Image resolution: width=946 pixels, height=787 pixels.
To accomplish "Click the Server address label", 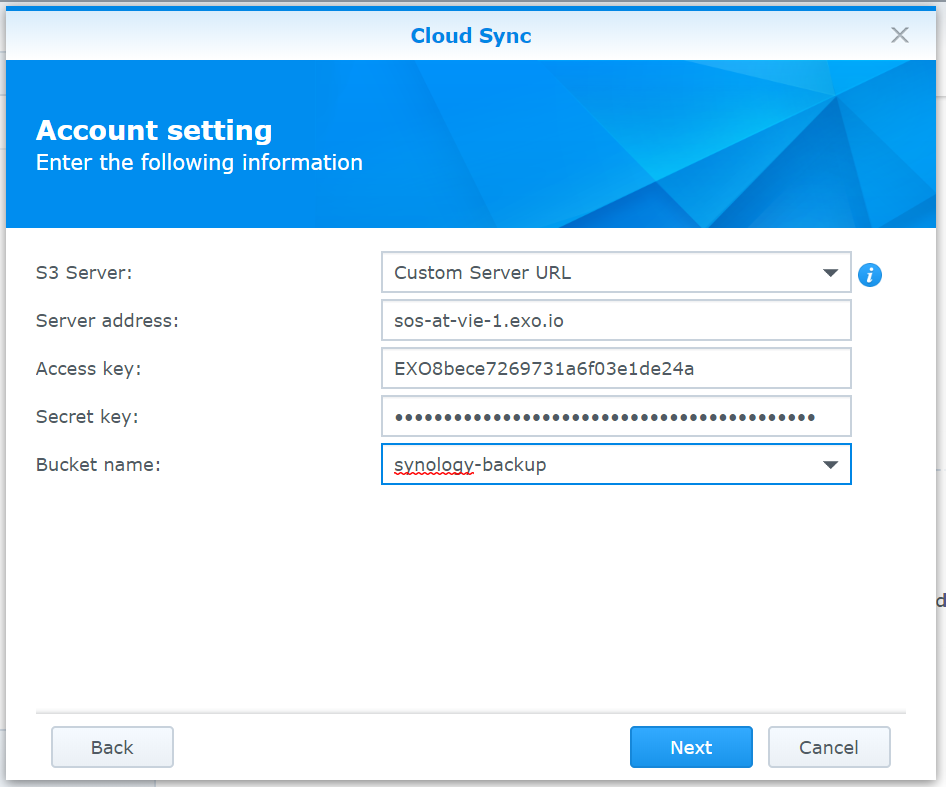I will click(x=107, y=321).
